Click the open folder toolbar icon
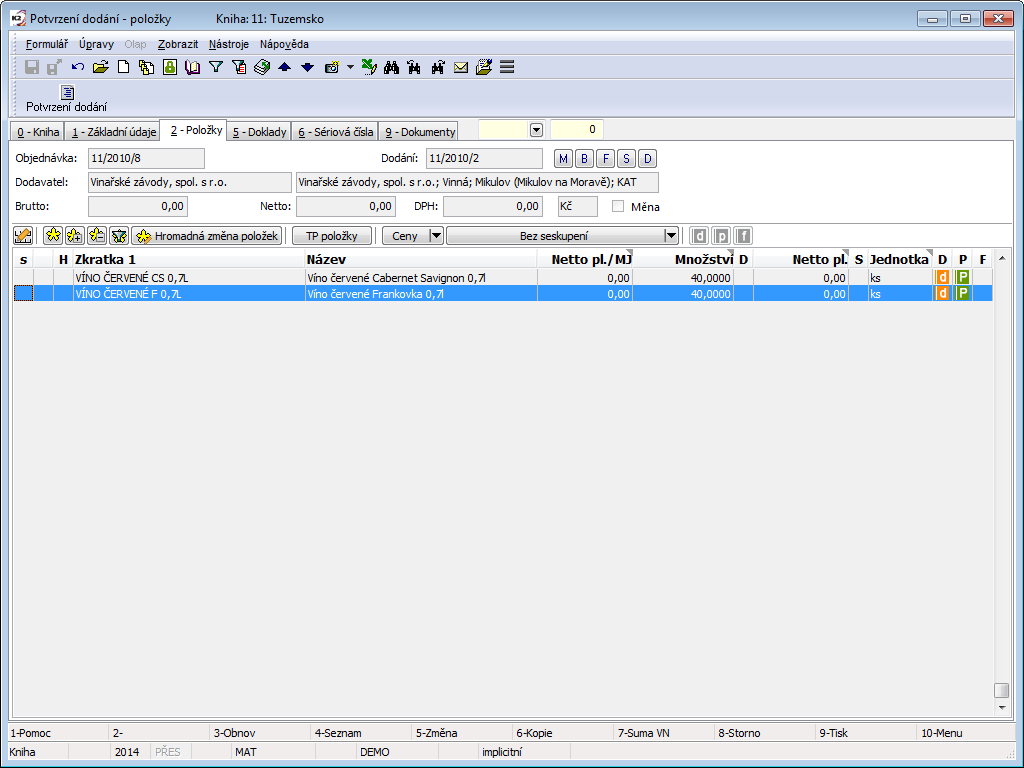The image size is (1024, 768). tap(100, 67)
